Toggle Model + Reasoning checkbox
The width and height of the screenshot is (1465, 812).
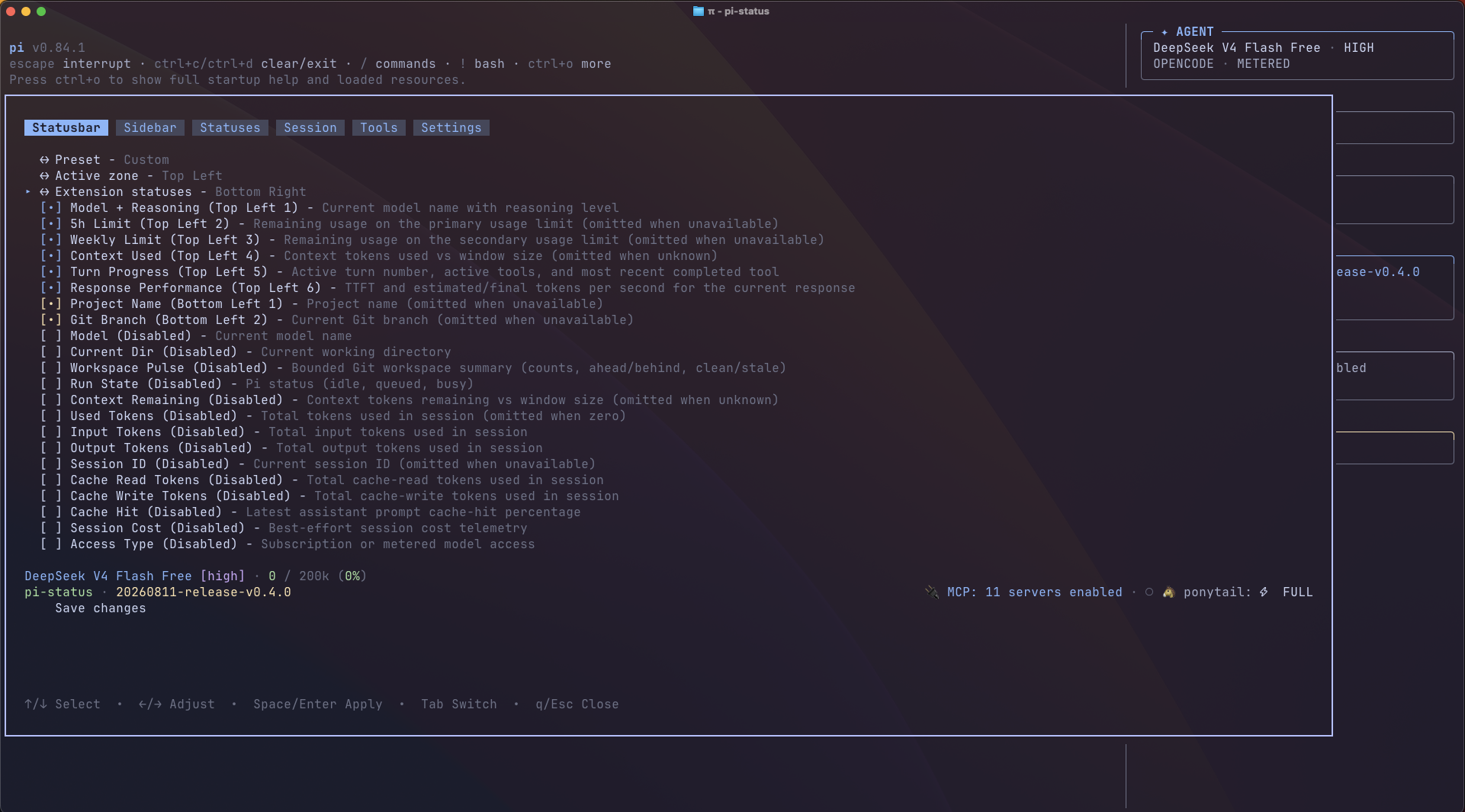(51, 208)
